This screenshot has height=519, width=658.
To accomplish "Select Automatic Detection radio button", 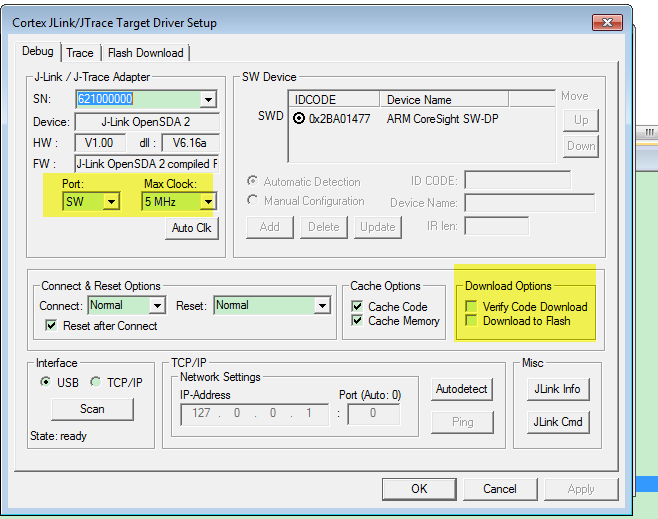I will click(253, 181).
